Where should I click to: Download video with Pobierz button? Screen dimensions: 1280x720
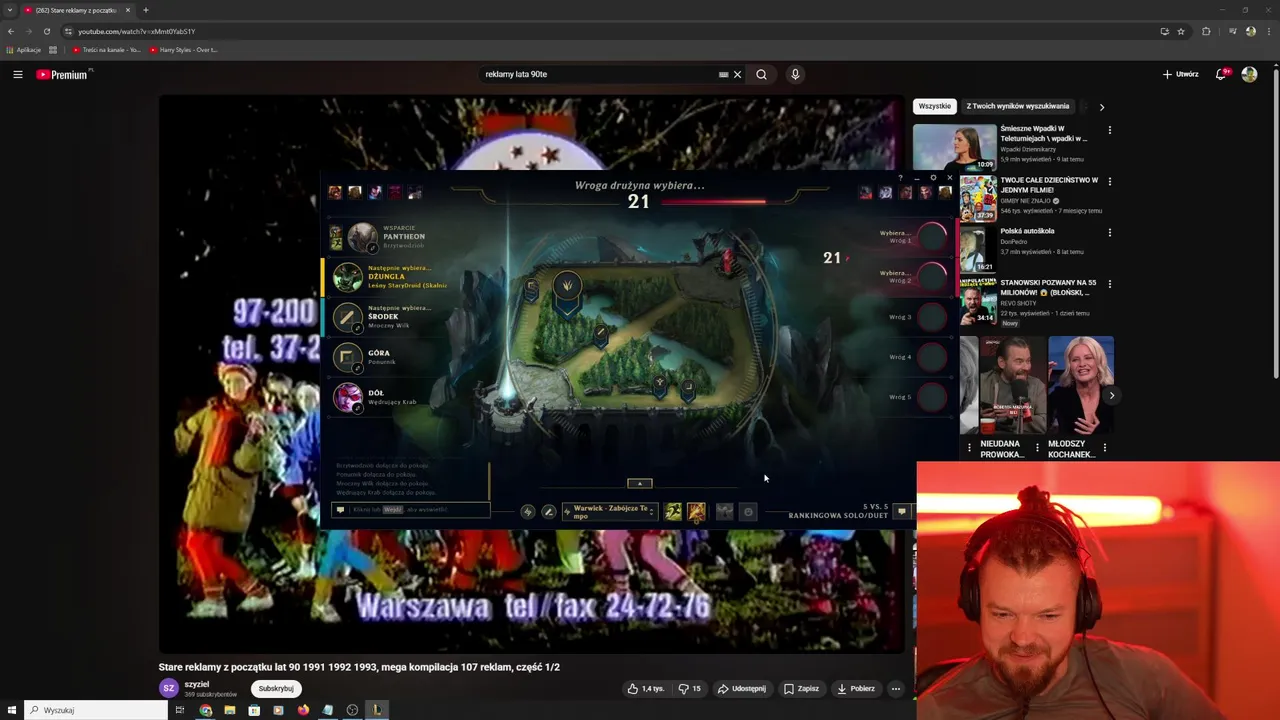[856, 688]
